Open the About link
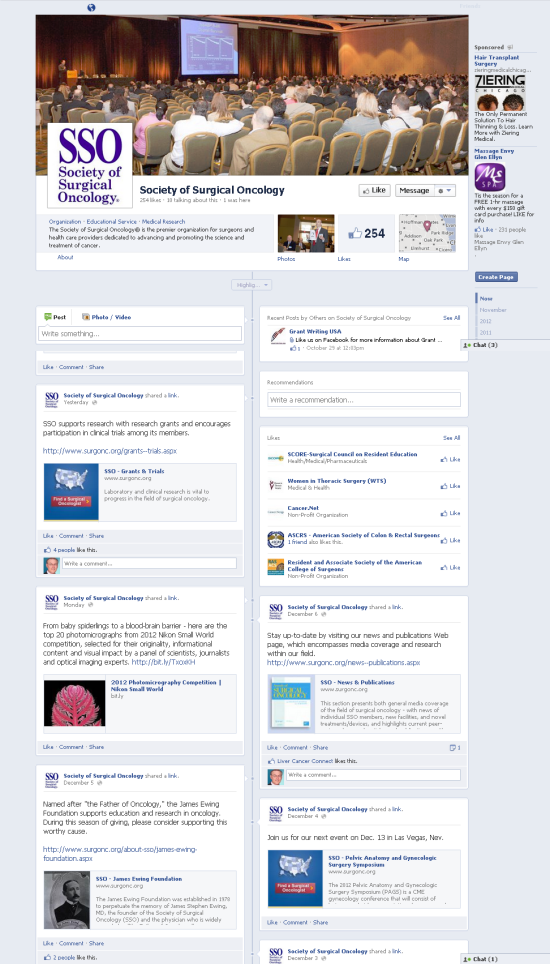This screenshot has height=964, width=550. pyautogui.click(x=65, y=257)
